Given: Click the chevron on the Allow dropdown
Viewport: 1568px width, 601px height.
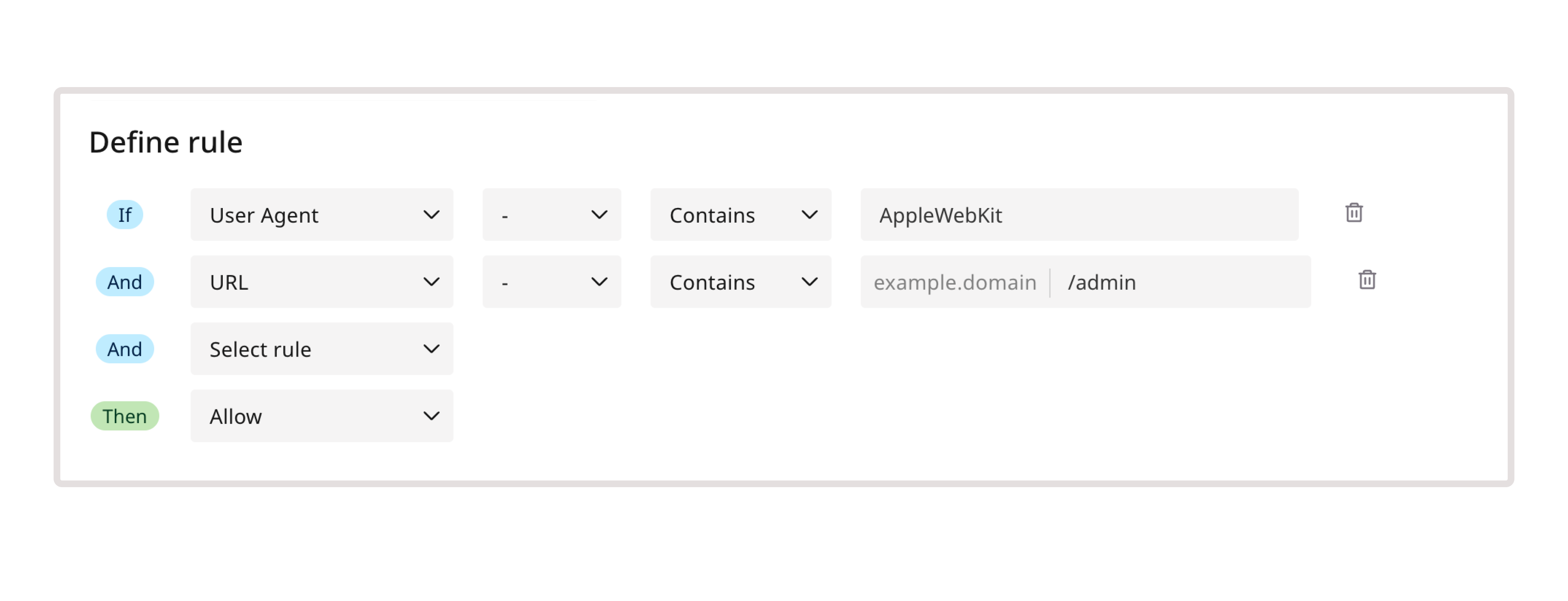Looking at the screenshot, I should pos(431,416).
